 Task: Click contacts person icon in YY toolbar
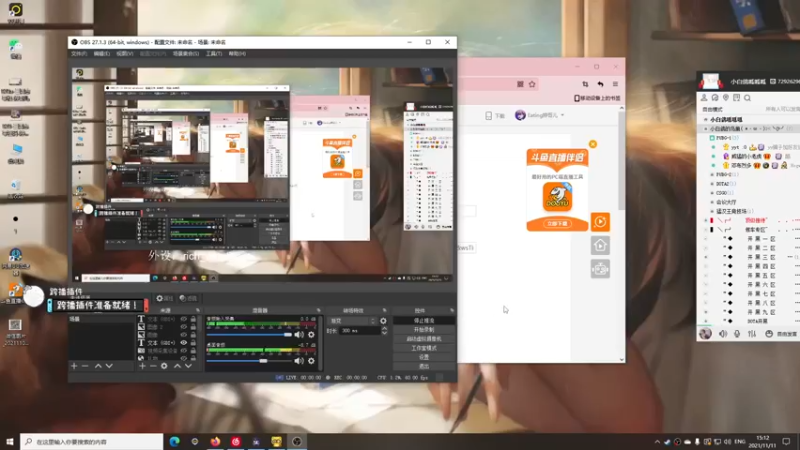click(x=704, y=98)
